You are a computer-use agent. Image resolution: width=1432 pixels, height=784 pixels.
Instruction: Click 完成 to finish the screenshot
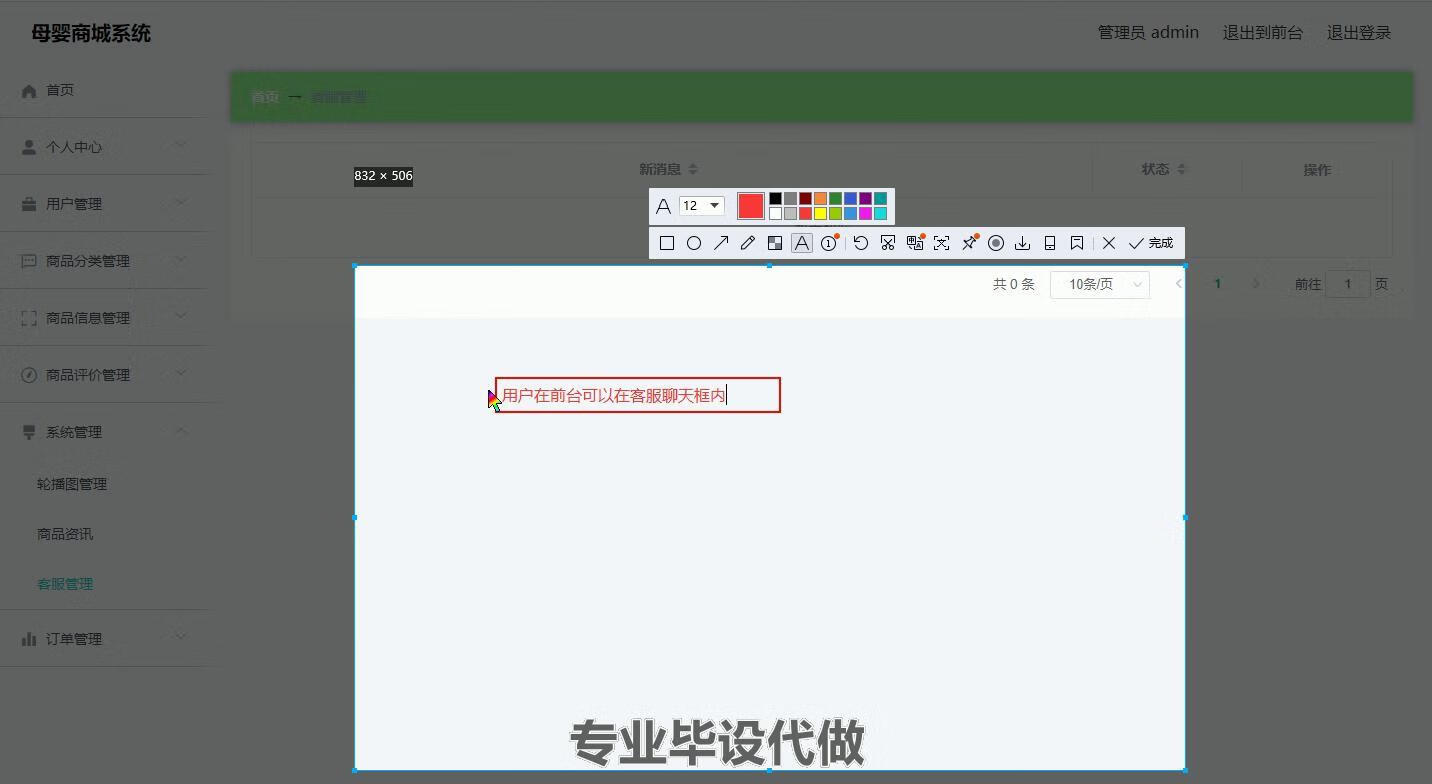(x=1150, y=243)
